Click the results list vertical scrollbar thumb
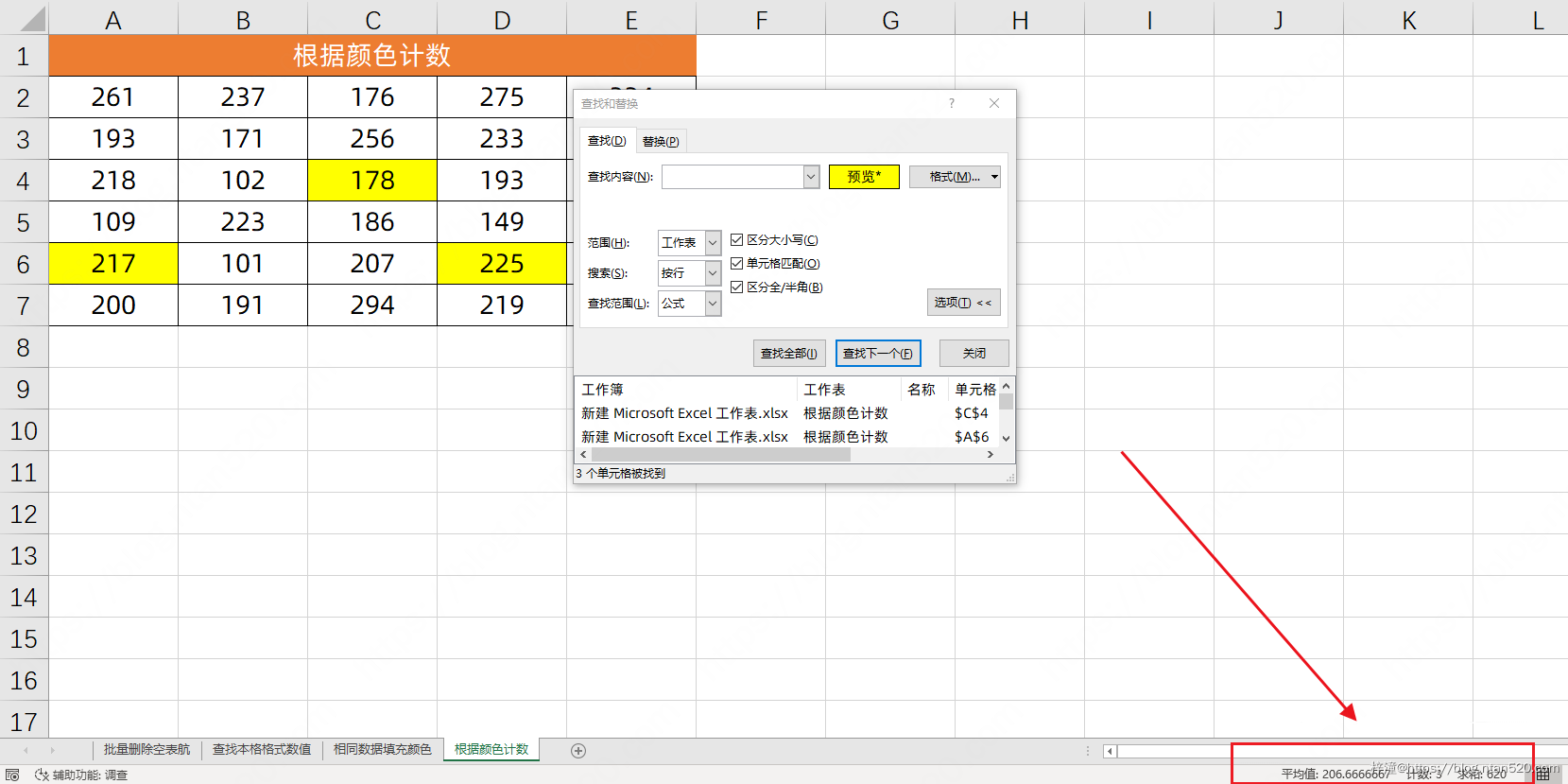Screen dimensions: 1568x784 (1006, 402)
